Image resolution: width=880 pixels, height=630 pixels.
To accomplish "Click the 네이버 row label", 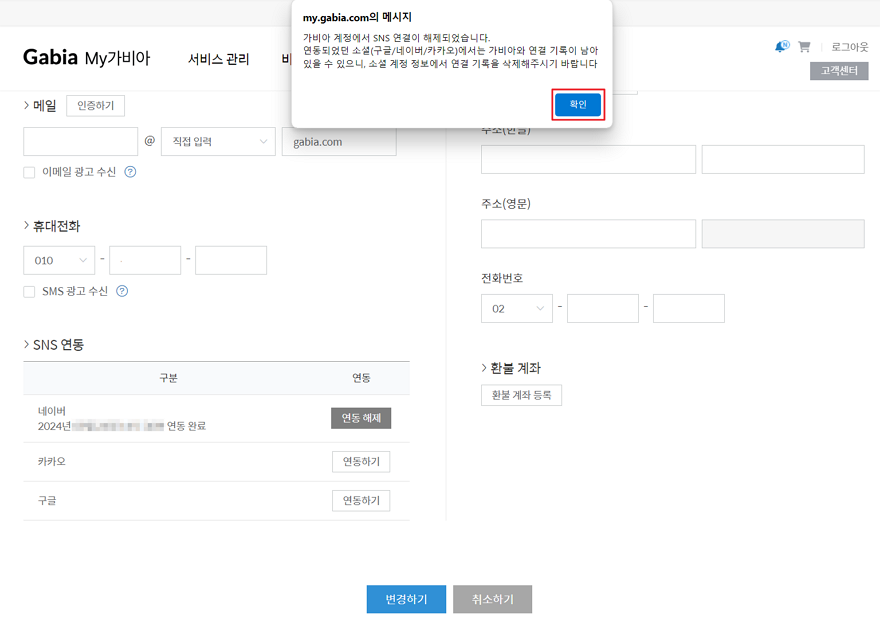I will pos(52,411).
